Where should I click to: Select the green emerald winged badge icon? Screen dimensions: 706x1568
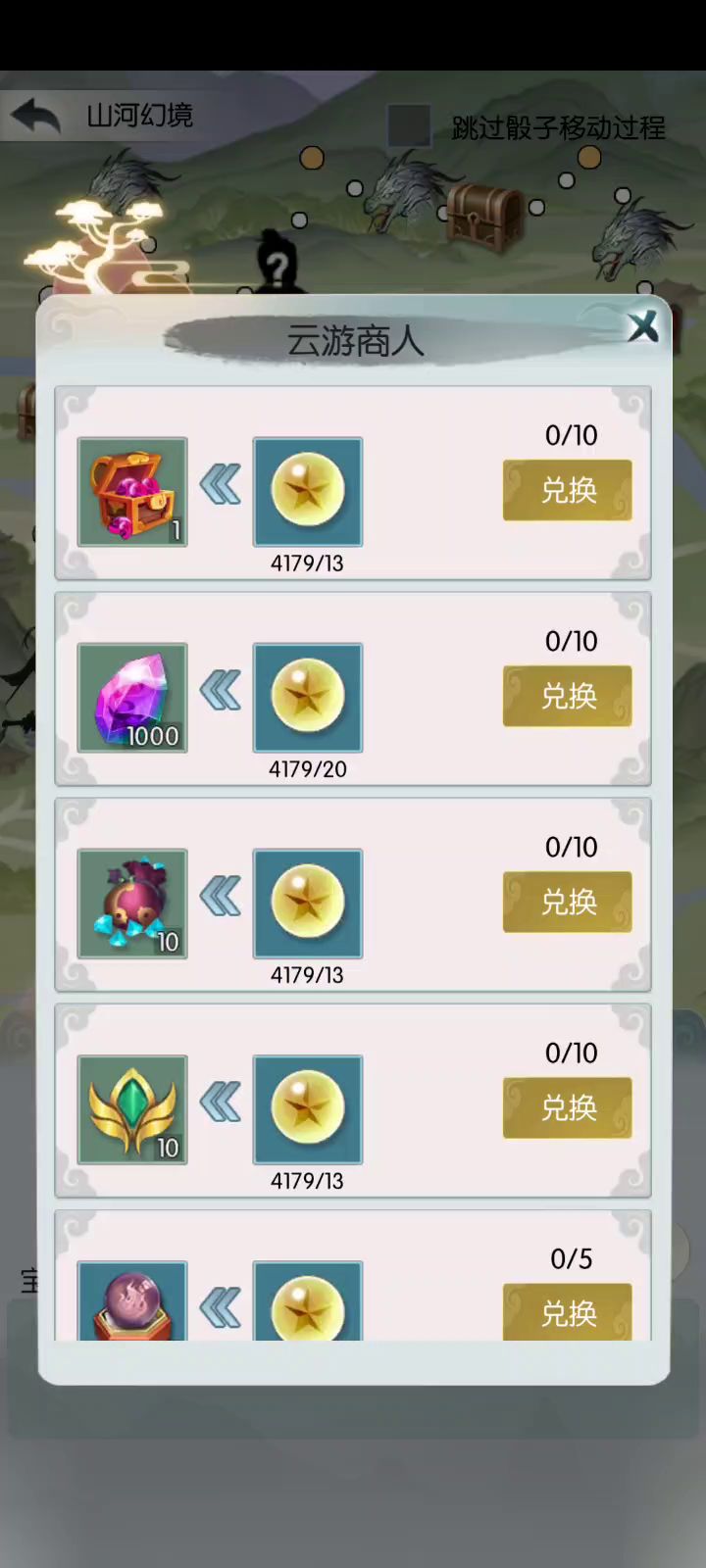(x=132, y=1109)
